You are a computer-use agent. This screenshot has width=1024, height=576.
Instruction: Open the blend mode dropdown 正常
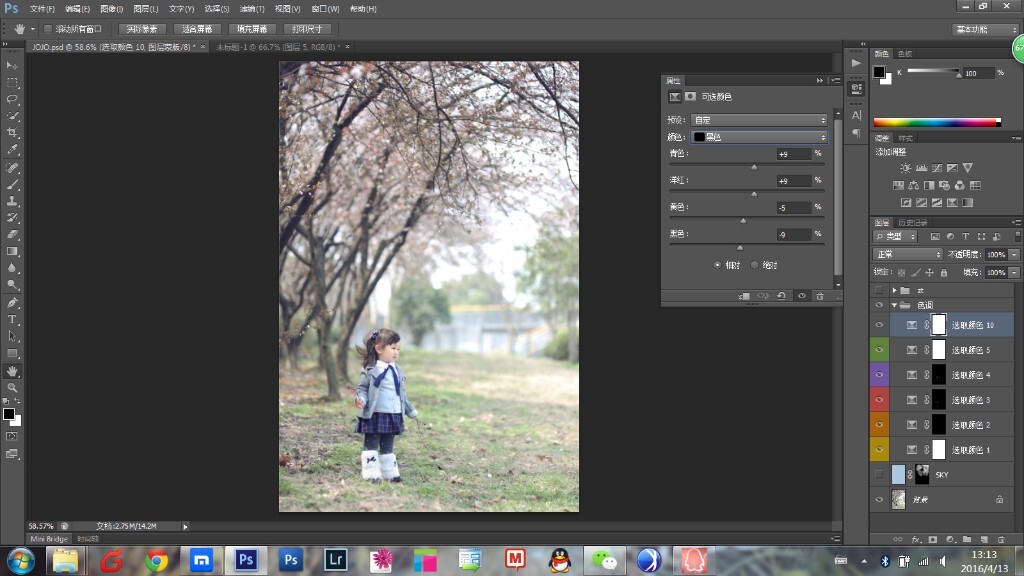click(907, 254)
